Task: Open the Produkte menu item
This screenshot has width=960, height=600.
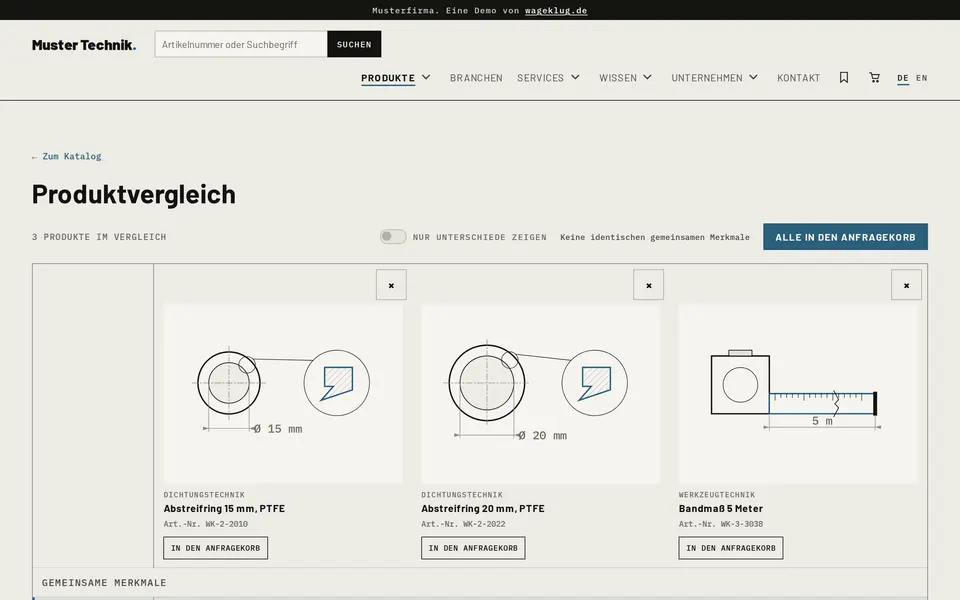Action: [x=388, y=78]
